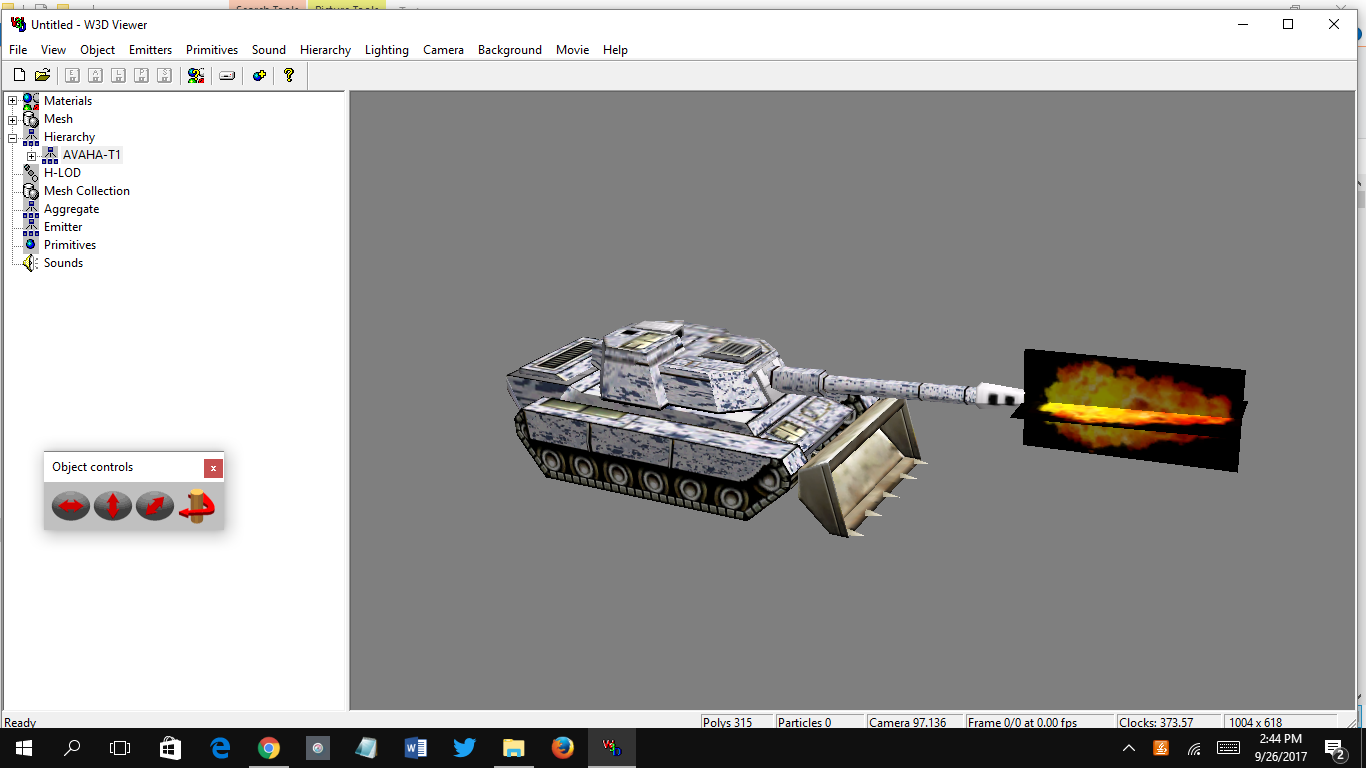Open the Hierarchy menu
Image resolution: width=1366 pixels, height=768 pixels.
coord(325,50)
